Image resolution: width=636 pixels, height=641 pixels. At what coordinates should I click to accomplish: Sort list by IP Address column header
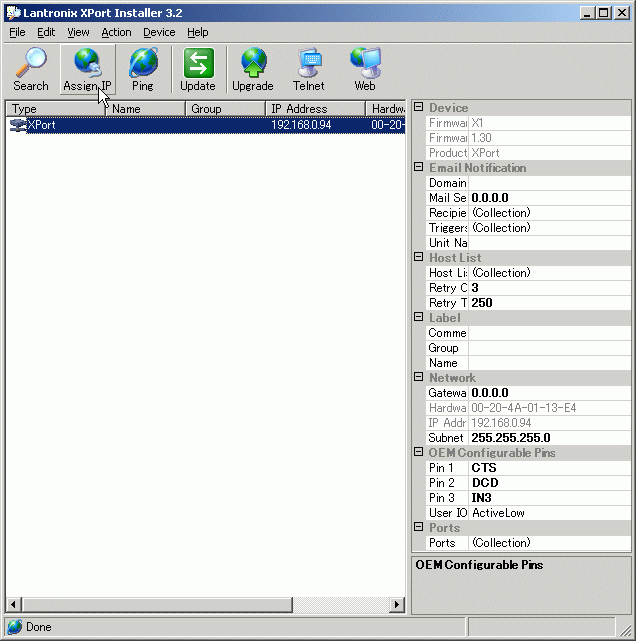pyautogui.click(x=315, y=109)
